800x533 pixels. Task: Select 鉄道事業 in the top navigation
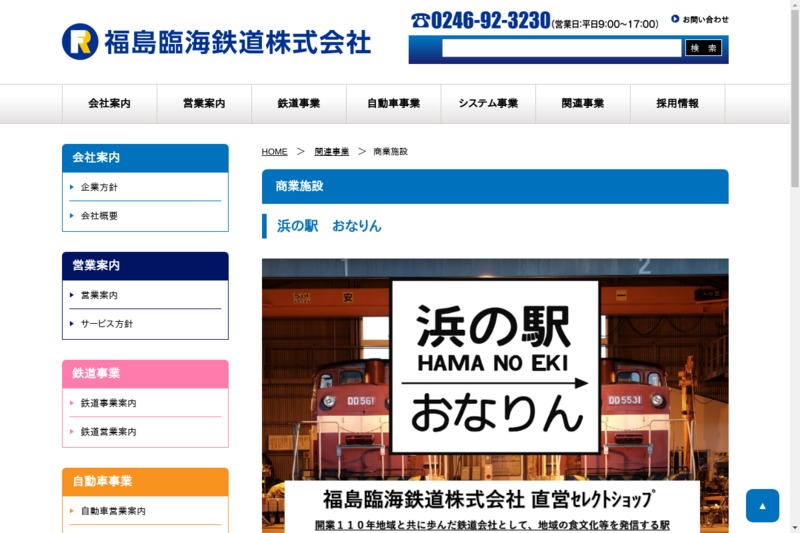[x=299, y=104]
